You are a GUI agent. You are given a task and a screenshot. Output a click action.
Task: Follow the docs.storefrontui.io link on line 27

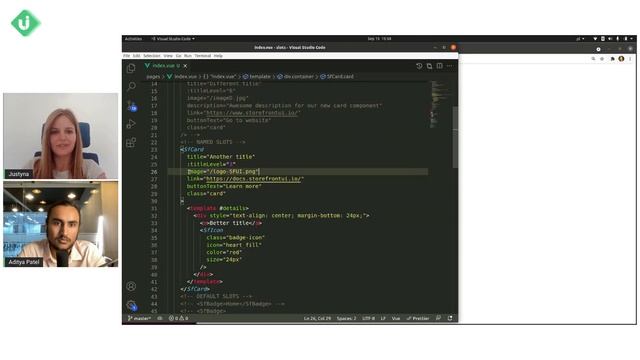coord(253,179)
